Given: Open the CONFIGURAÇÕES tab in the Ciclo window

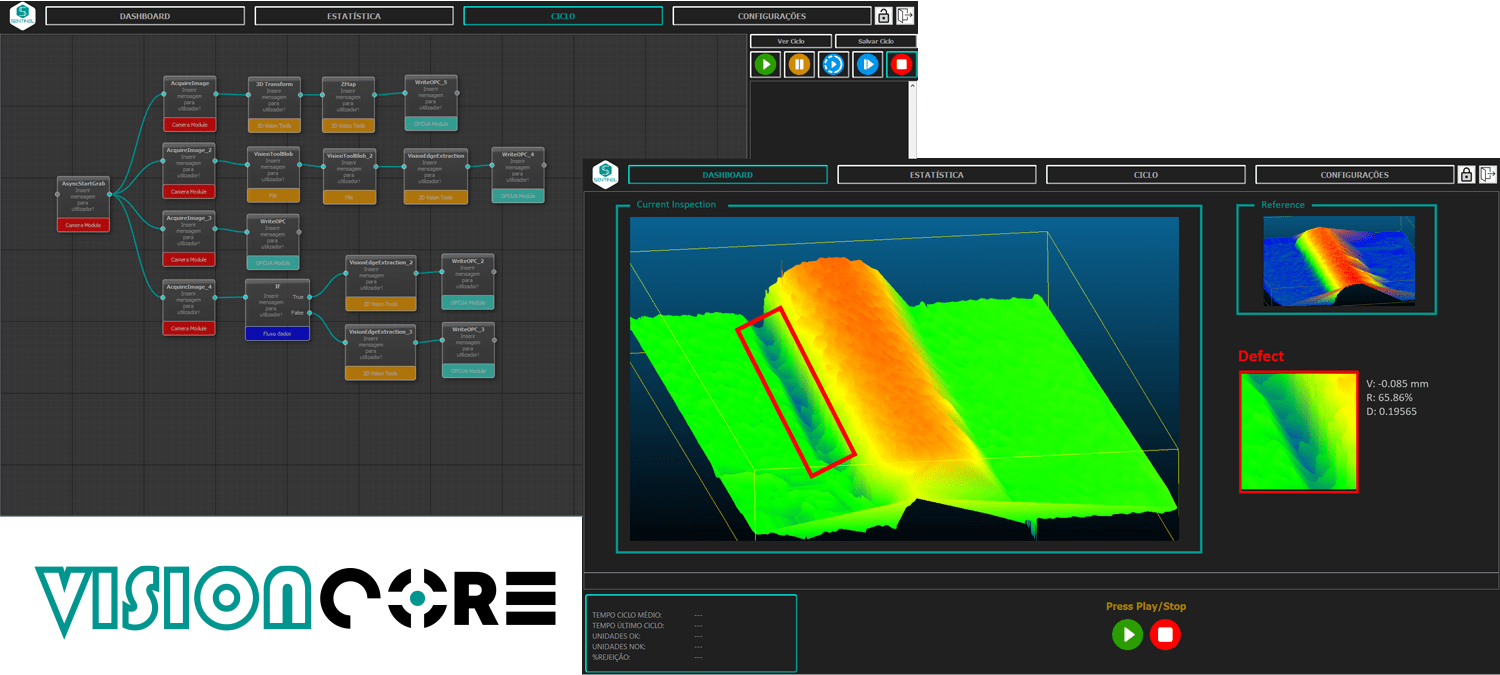Looking at the screenshot, I should point(772,16).
